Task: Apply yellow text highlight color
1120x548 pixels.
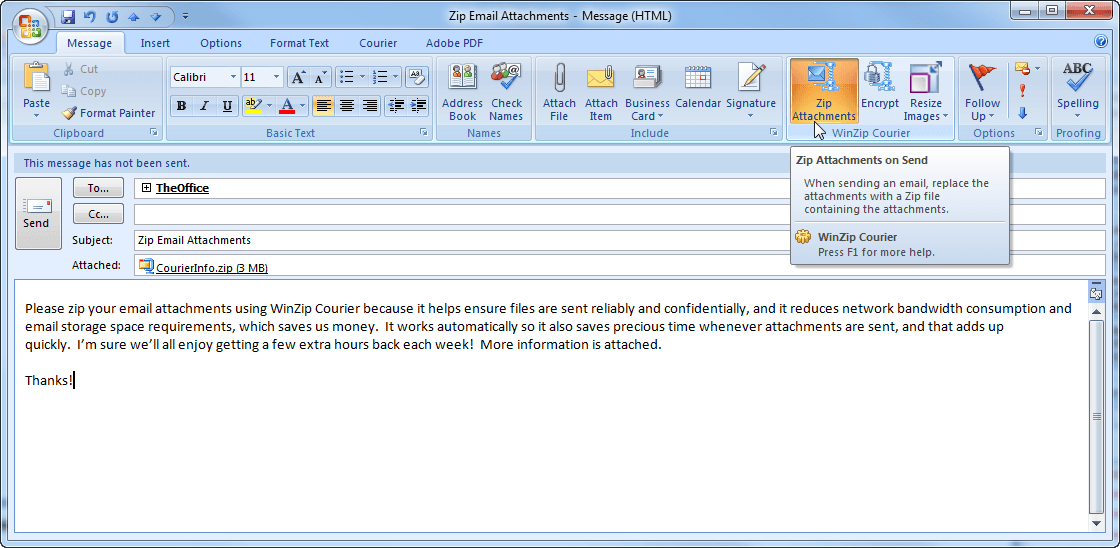Action: tap(253, 106)
